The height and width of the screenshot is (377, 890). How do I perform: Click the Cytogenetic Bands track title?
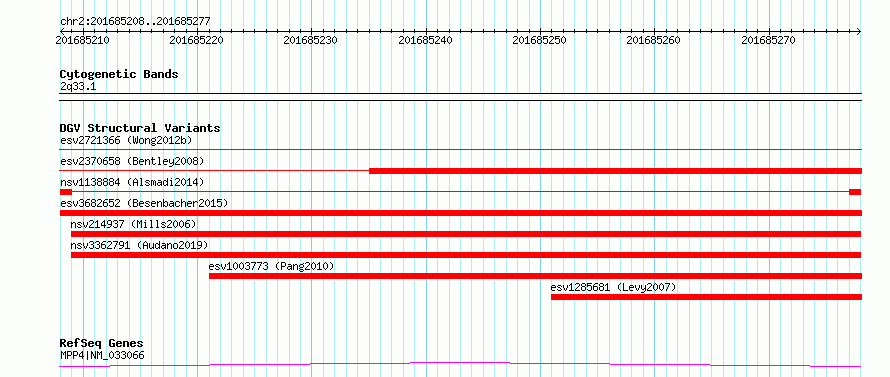pos(119,74)
